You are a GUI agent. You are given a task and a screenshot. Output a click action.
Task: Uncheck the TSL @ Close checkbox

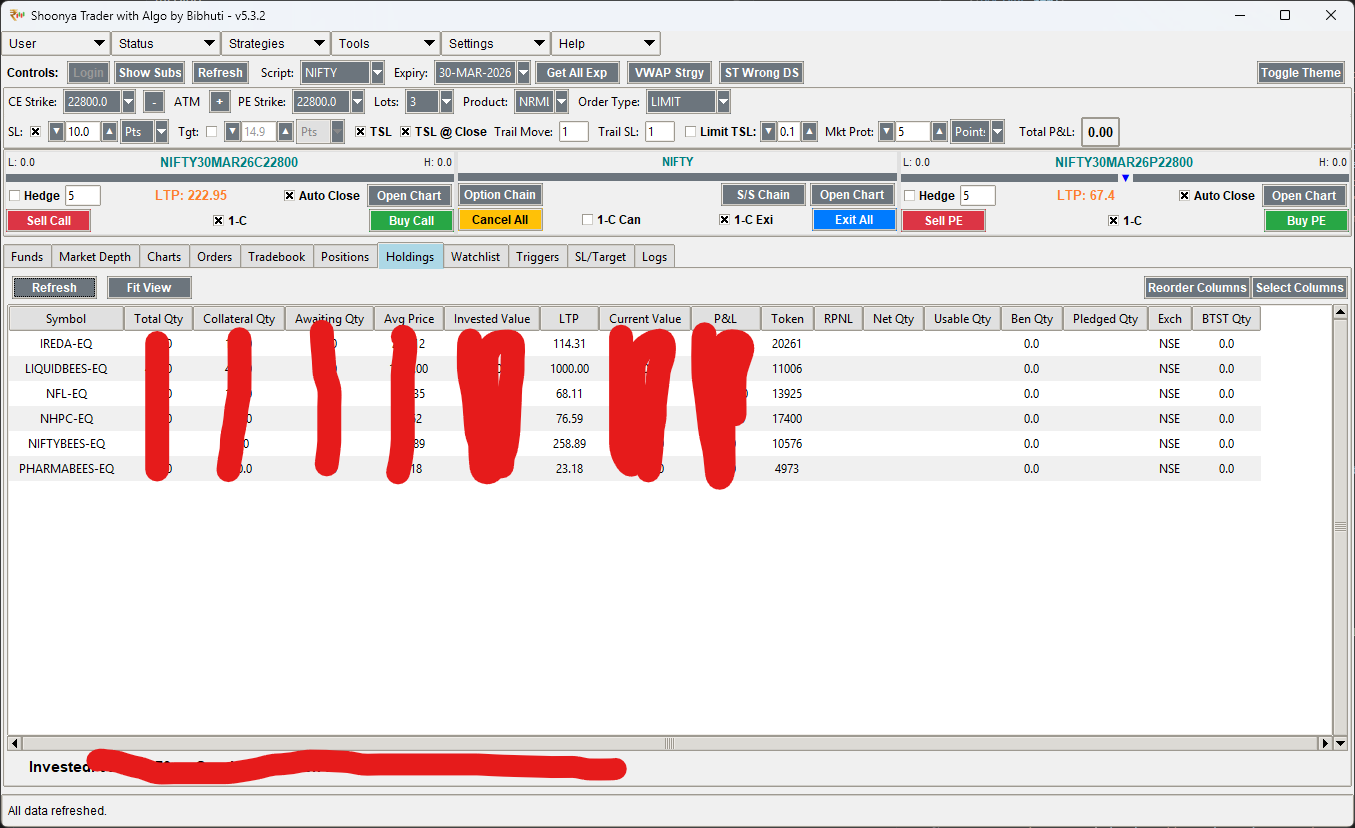pyautogui.click(x=405, y=131)
